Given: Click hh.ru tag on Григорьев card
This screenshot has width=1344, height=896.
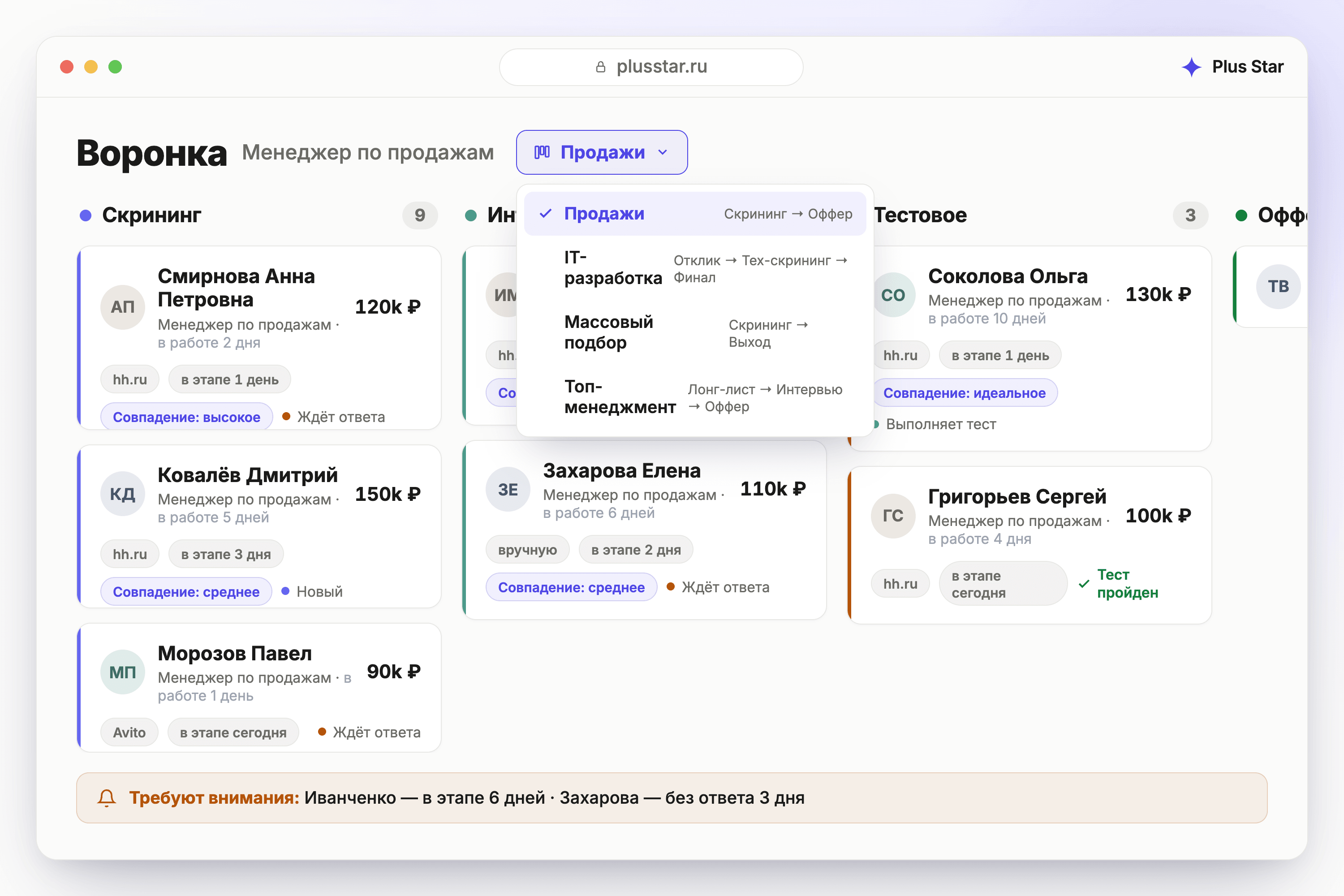Looking at the screenshot, I should (900, 584).
